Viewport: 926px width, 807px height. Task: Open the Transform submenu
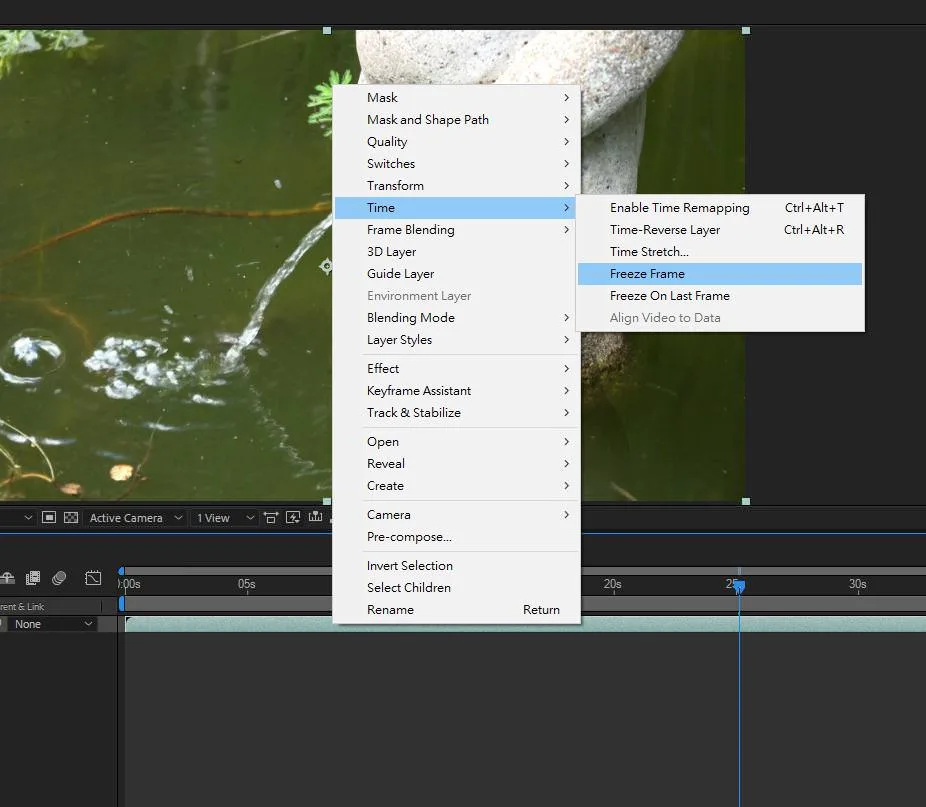457,186
